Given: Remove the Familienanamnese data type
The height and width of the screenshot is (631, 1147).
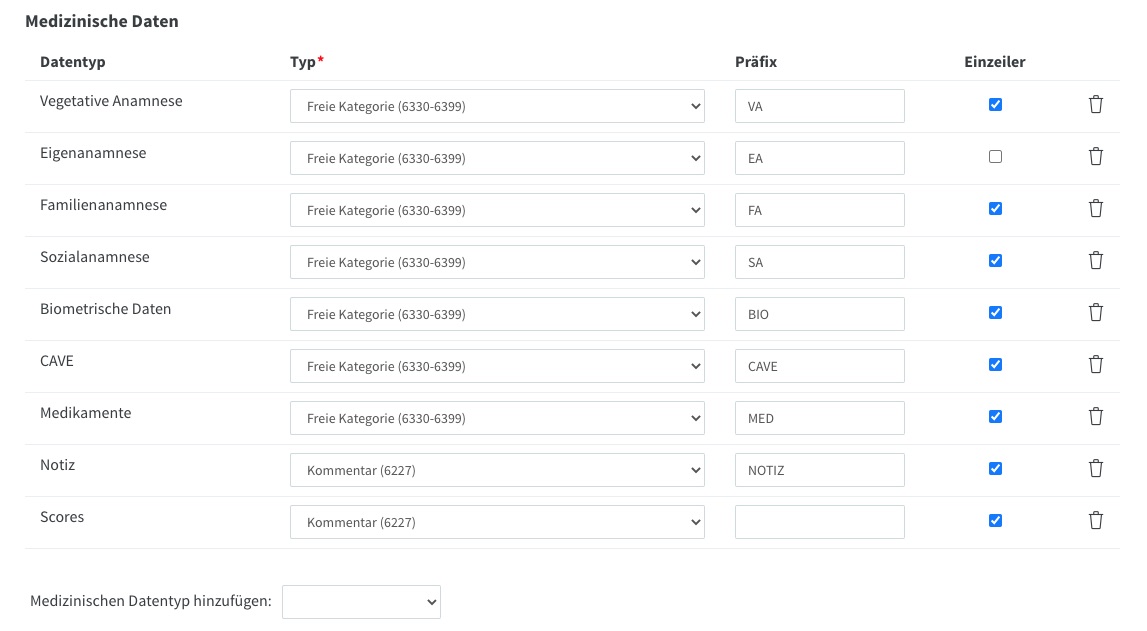Looking at the screenshot, I should [1095, 209].
